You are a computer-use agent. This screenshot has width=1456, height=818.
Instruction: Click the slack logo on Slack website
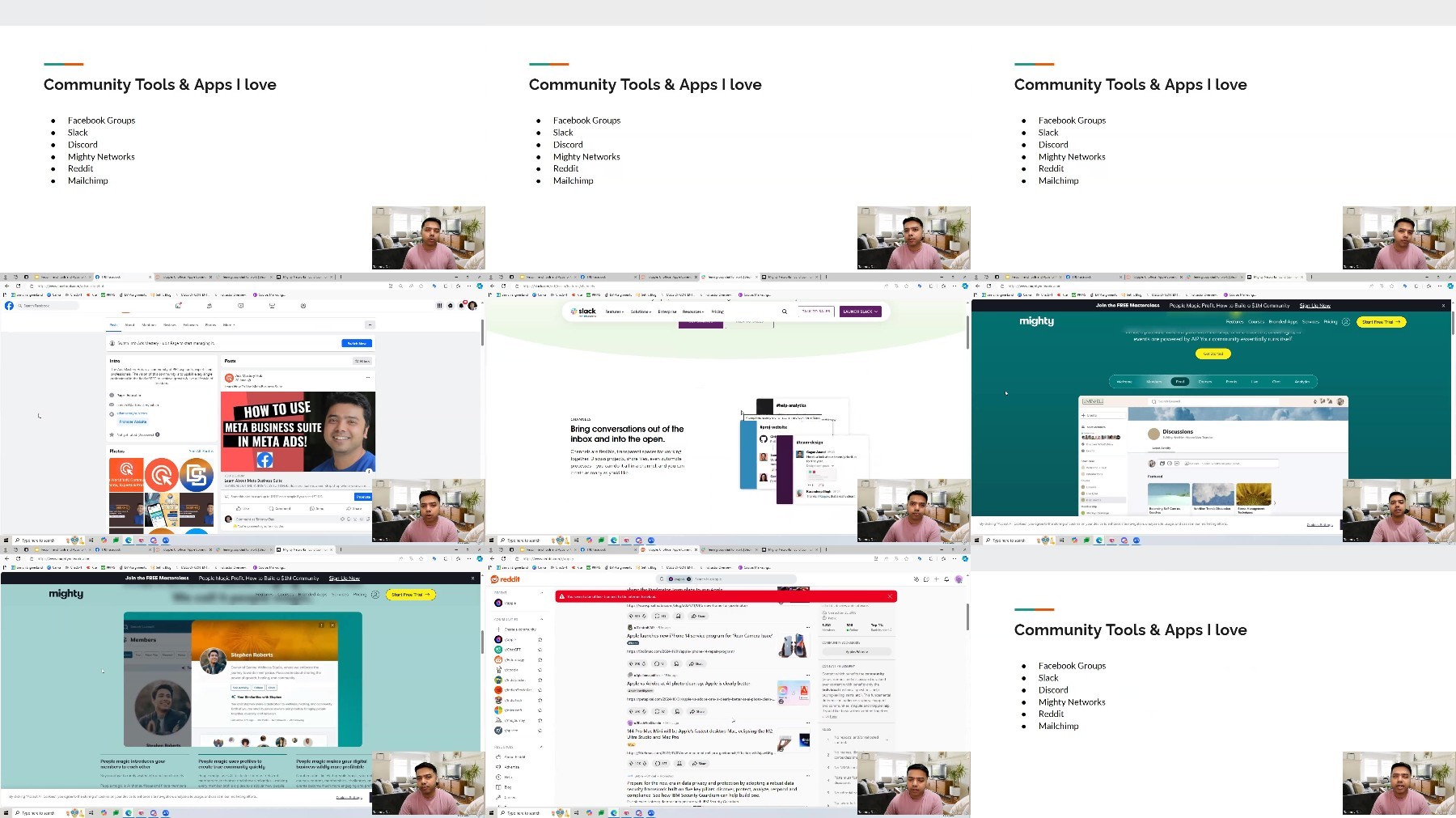[583, 312]
